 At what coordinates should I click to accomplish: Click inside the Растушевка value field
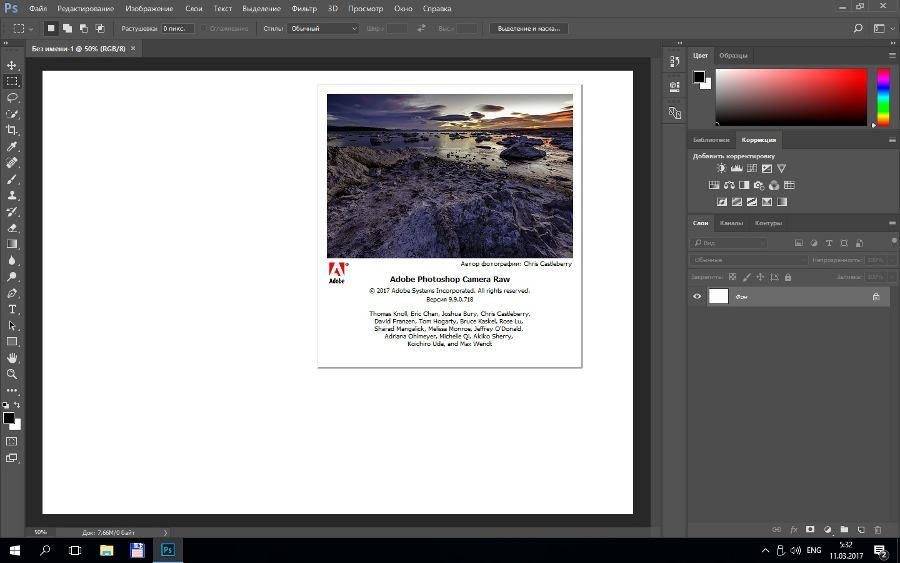(x=177, y=28)
